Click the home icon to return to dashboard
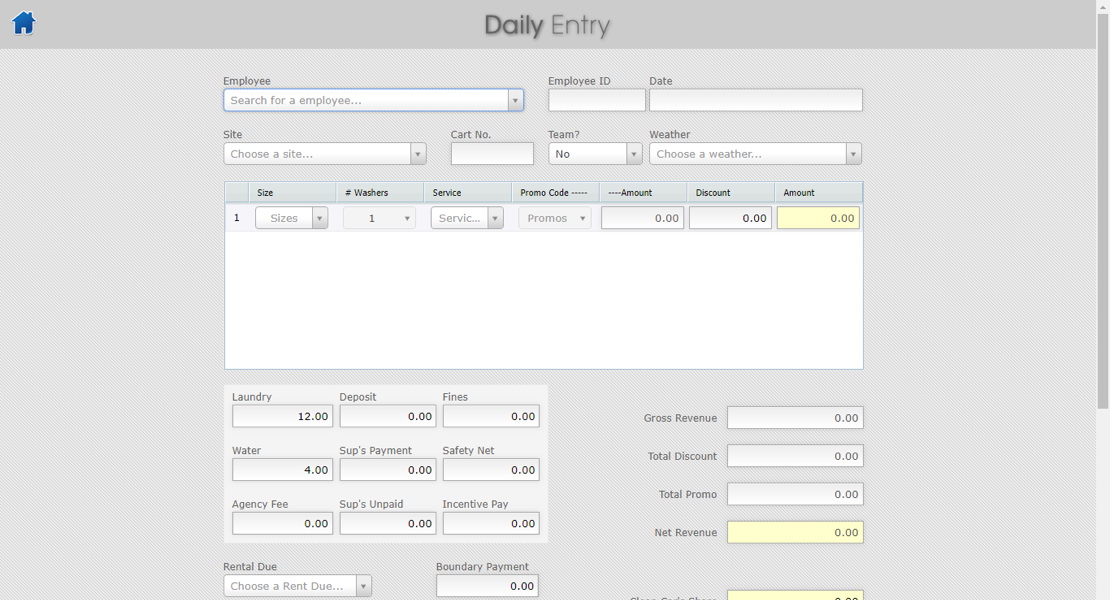1110x600 pixels. pos(23,22)
